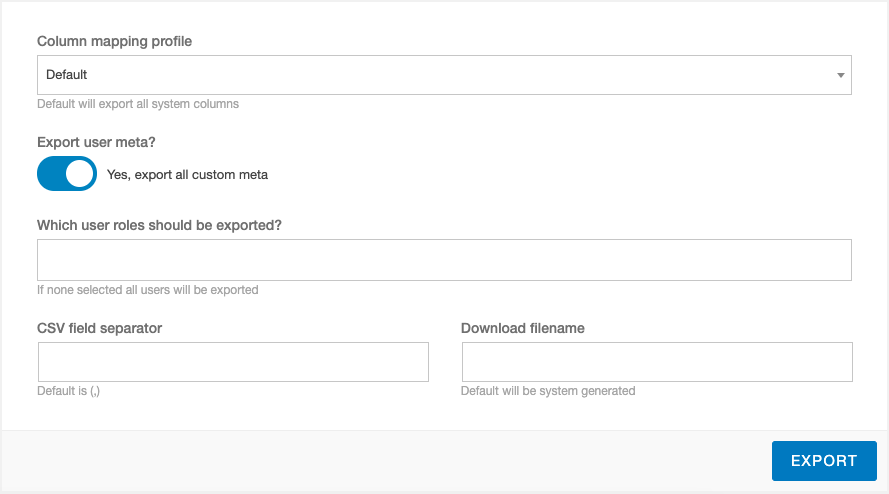Open the Column mapping profile dropdown
This screenshot has height=494, width=889.
444,75
